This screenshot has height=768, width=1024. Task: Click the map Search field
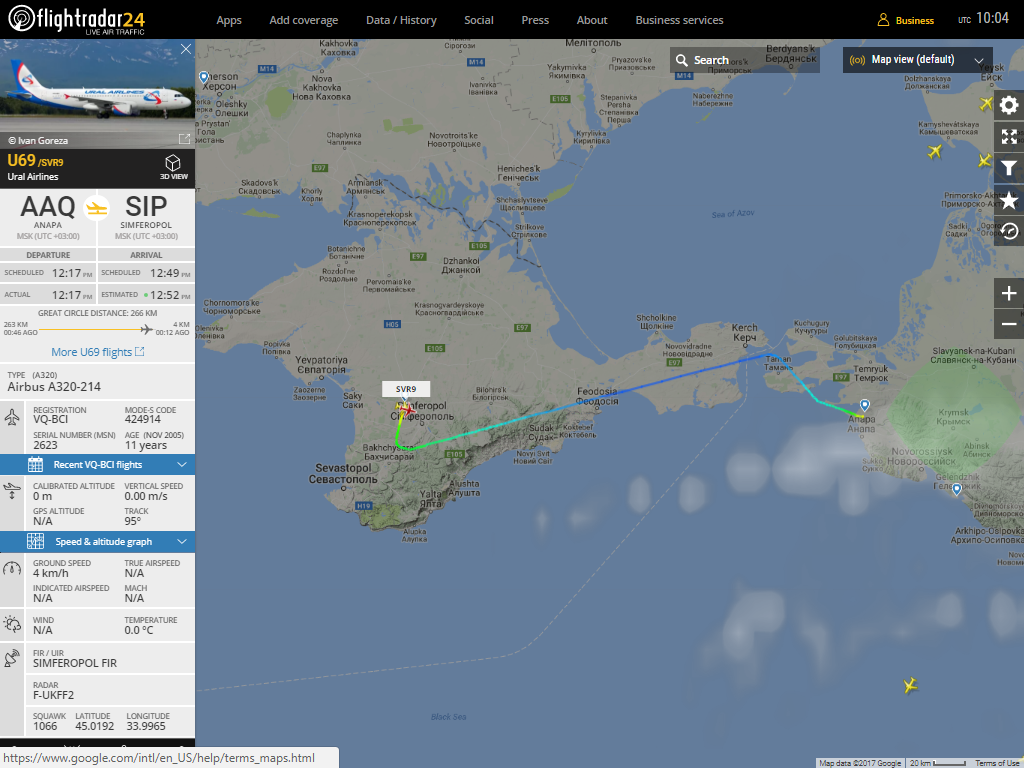point(744,60)
